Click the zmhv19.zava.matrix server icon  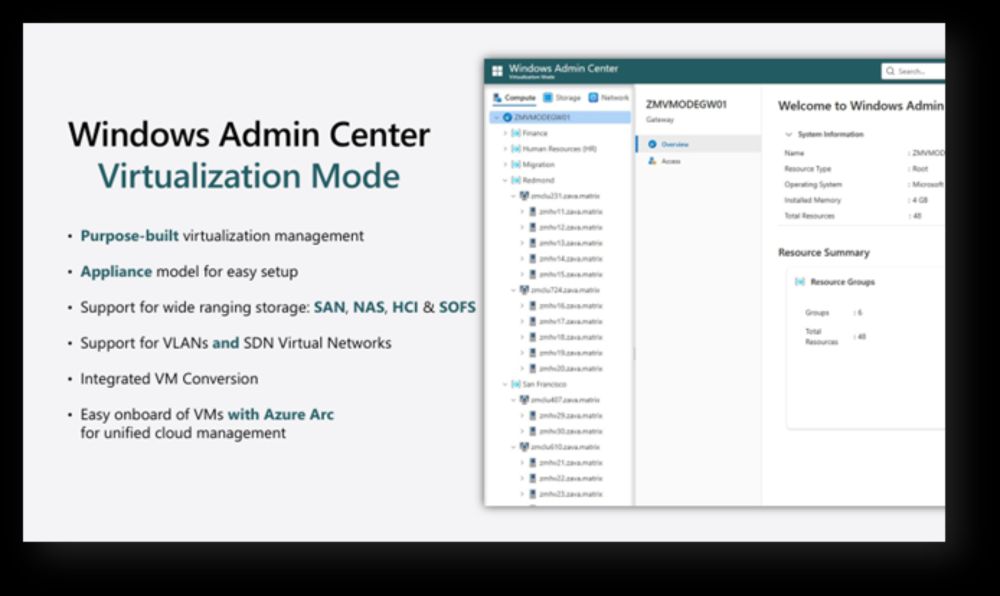point(533,353)
